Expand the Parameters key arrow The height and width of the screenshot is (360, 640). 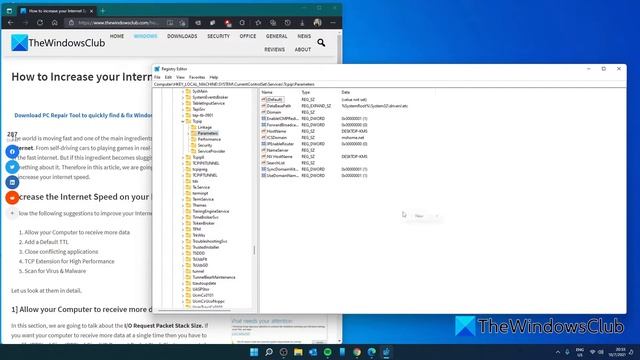188,133
